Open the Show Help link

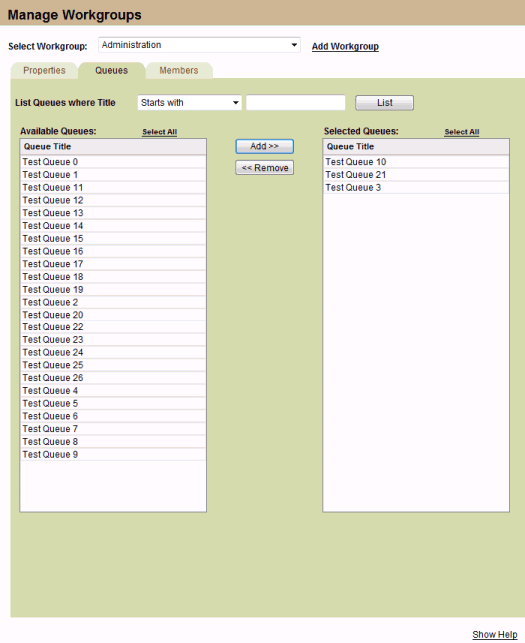[x=495, y=634]
